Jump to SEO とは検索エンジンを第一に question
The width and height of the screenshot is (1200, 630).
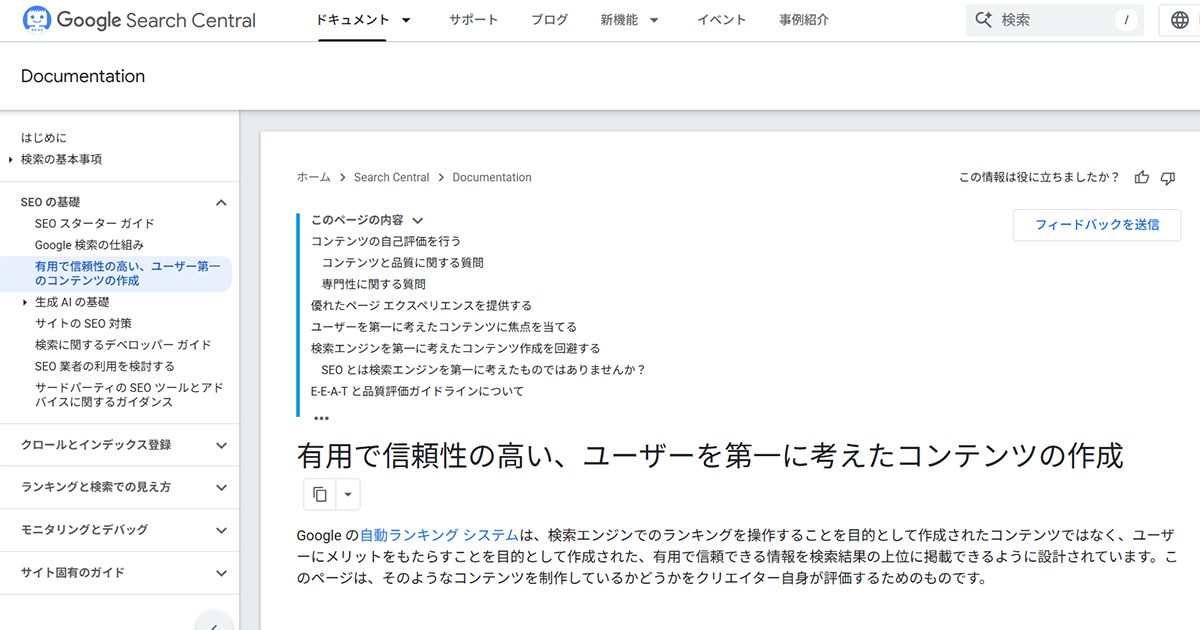[x=484, y=370]
